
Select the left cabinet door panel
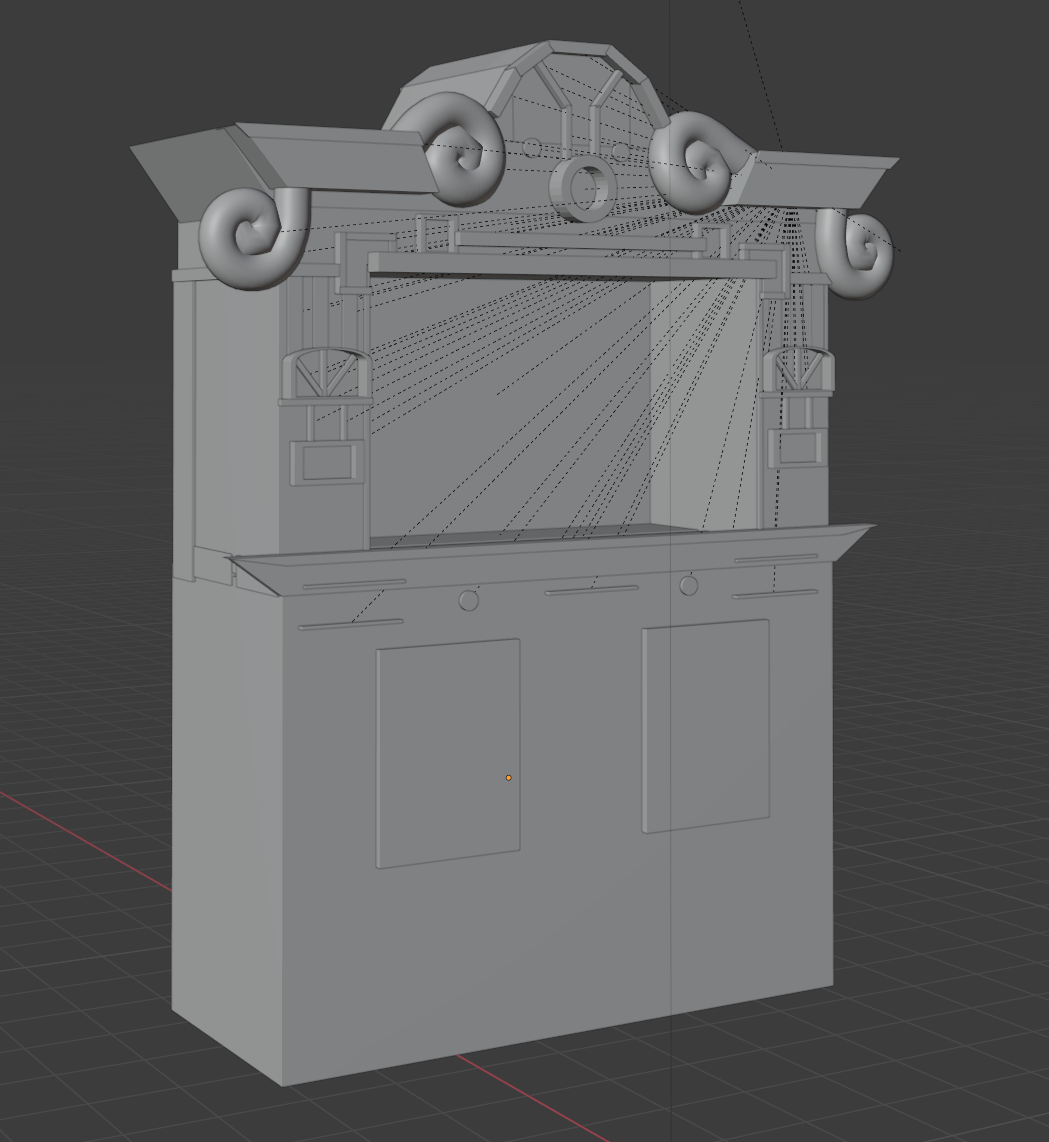[x=447, y=752]
